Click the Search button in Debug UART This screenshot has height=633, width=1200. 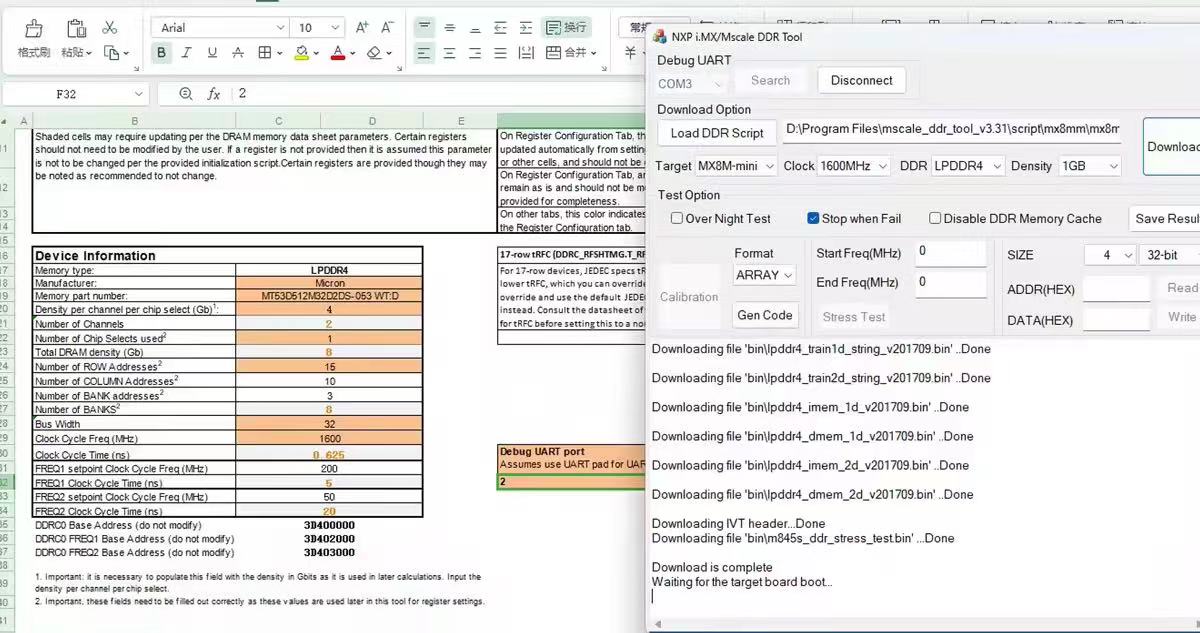pyautogui.click(x=770, y=81)
